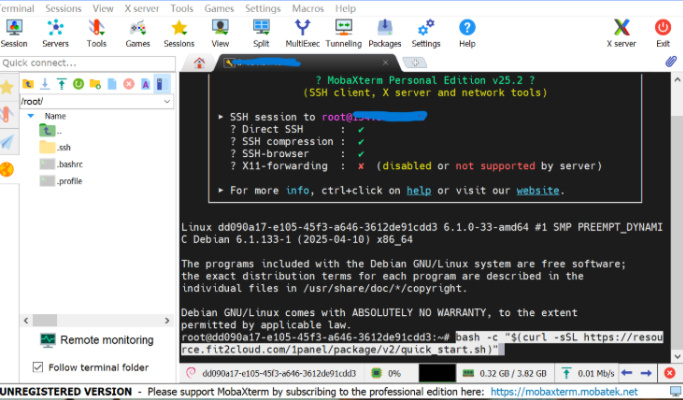The image size is (683, 400).
Task: Open the Help question mark toolbar icon
Action: (x=467, y=33)
